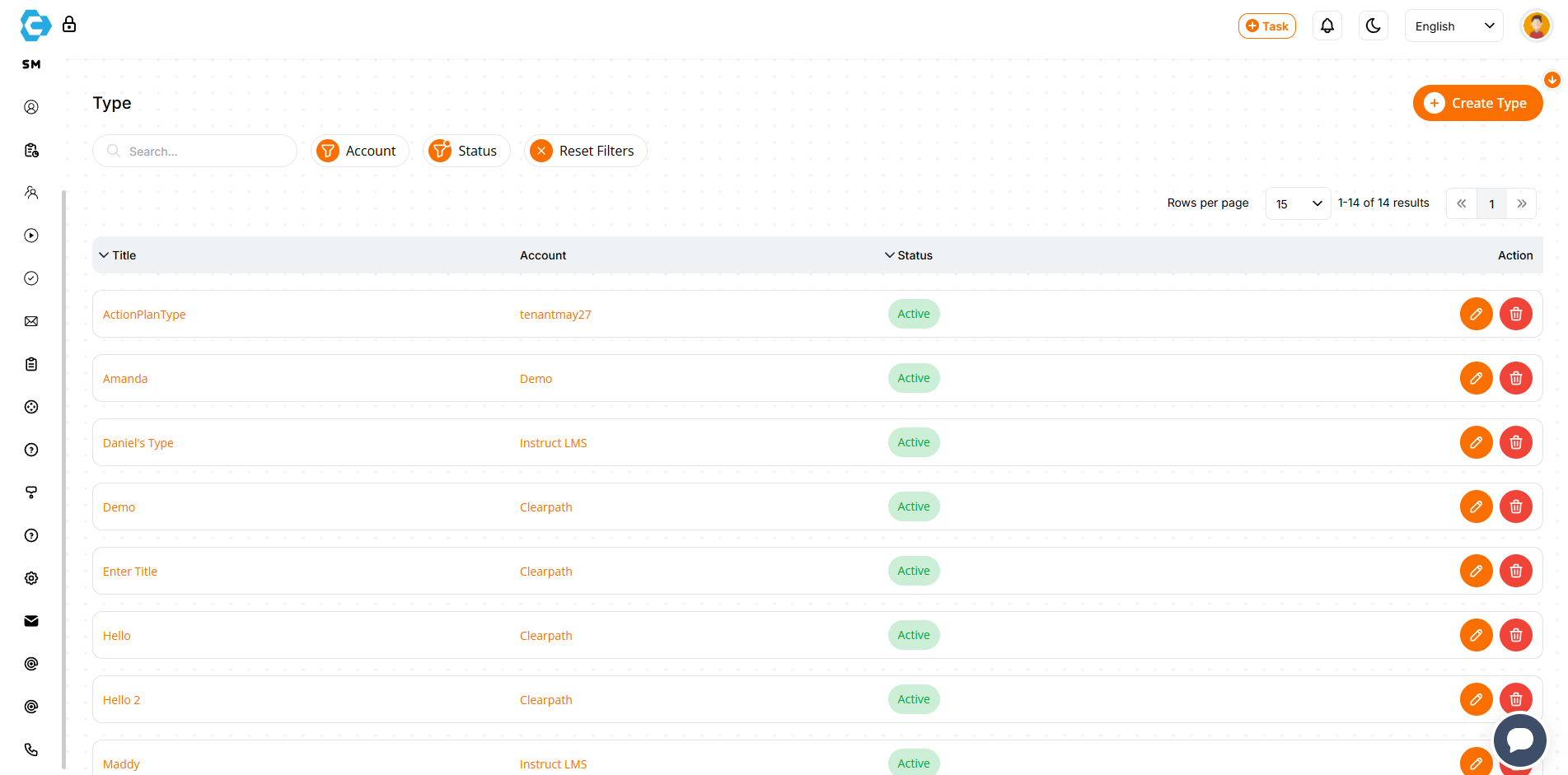Delete the ActionPlanType row

click(1516, 314)
